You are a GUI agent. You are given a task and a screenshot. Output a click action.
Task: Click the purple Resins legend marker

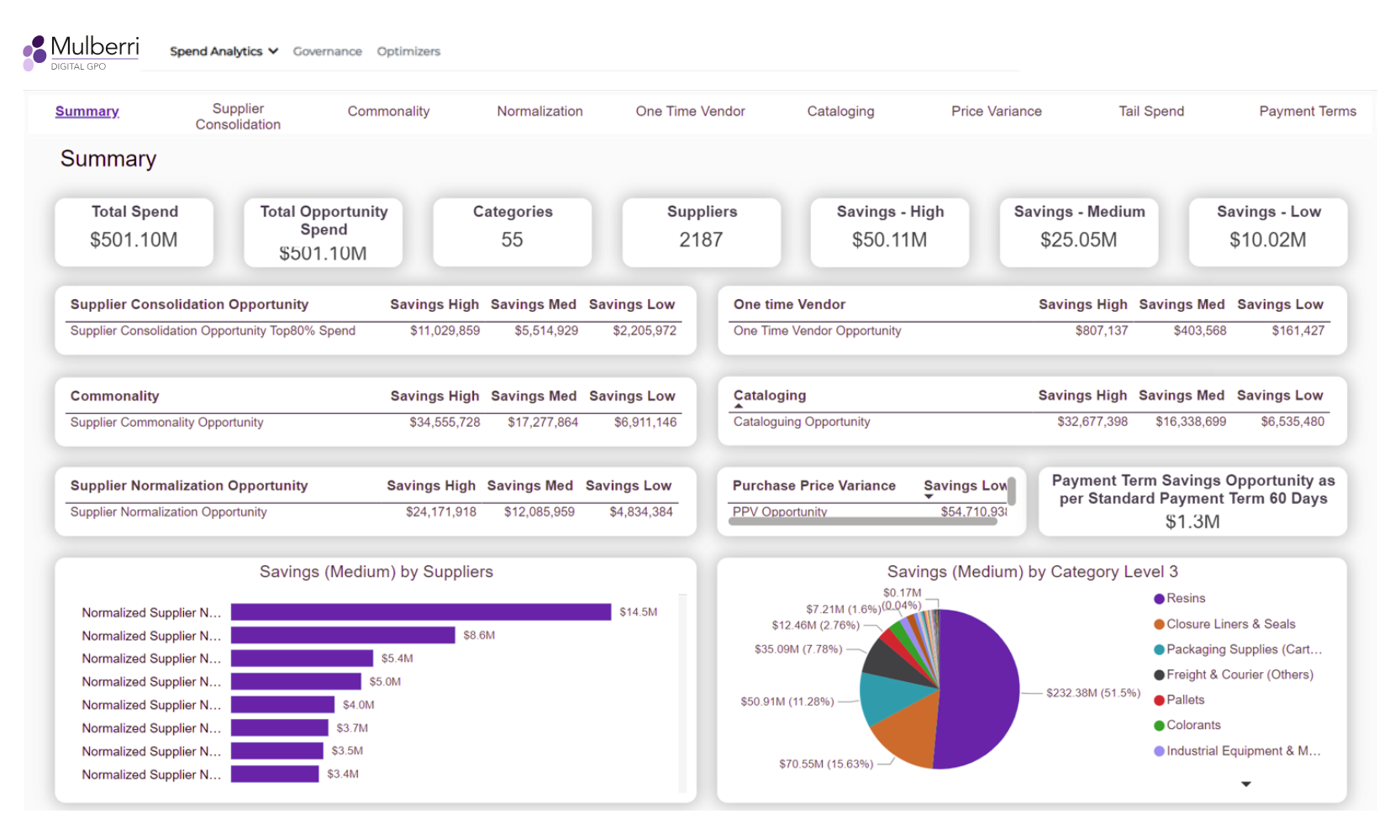click(1159, 599)
